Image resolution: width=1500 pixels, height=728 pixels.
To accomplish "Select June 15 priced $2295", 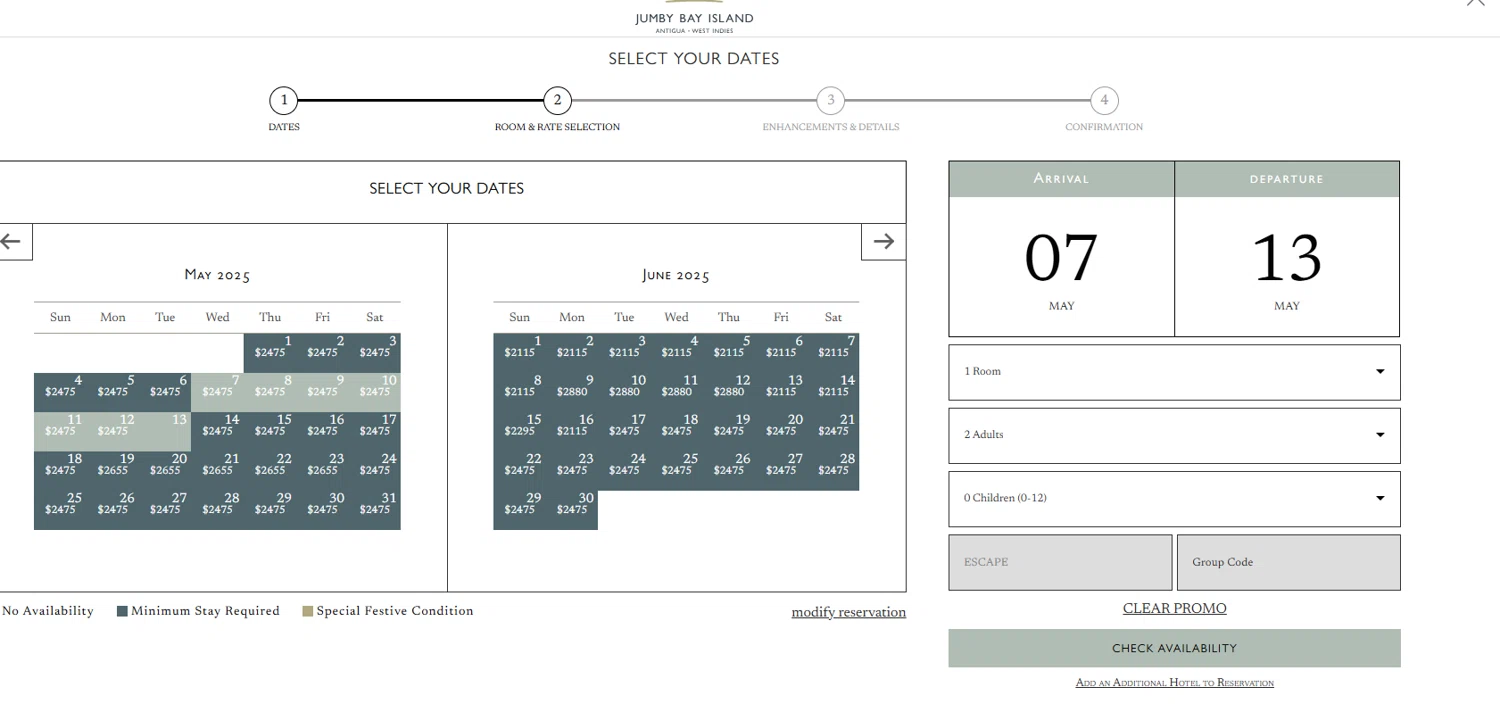I will 519,431.
